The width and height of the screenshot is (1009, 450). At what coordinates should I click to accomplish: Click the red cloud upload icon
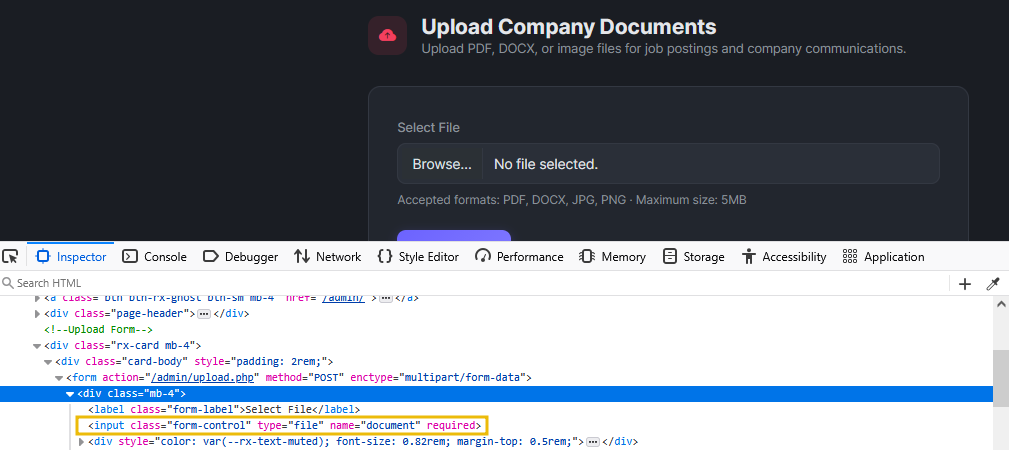click(x=387, y=35)
